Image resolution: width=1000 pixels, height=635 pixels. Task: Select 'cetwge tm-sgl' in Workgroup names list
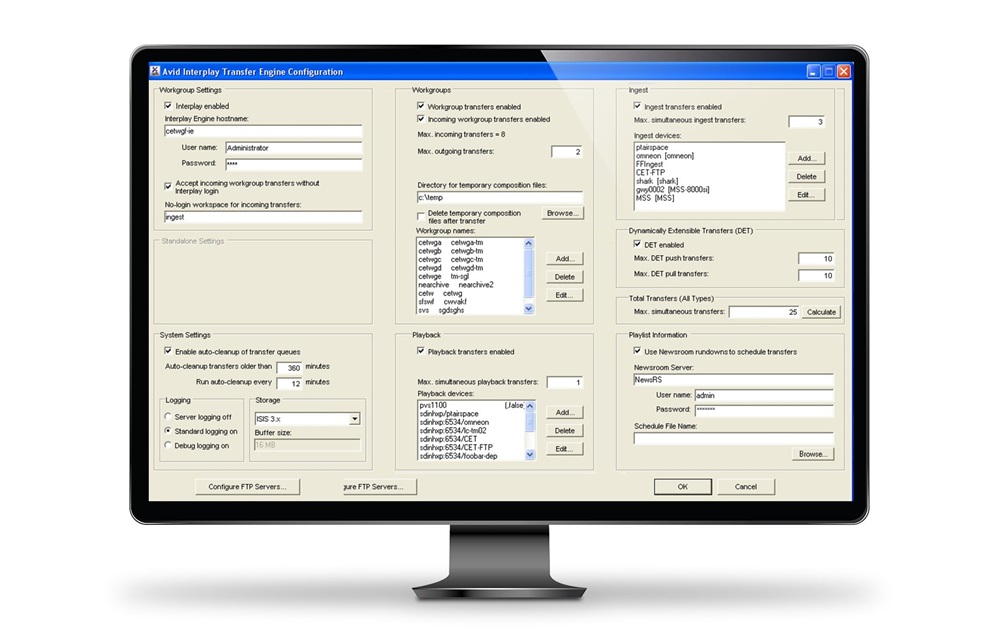pos(444,277)
